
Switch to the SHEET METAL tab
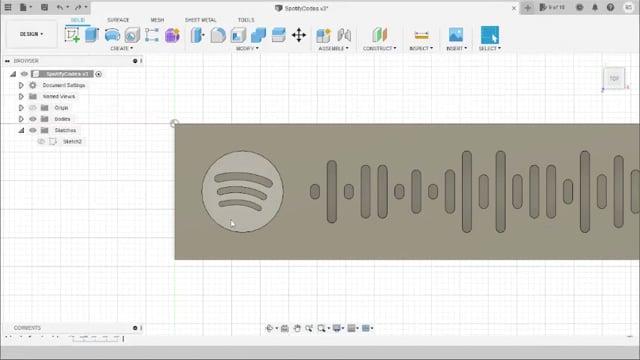click(x=200, y=20)
